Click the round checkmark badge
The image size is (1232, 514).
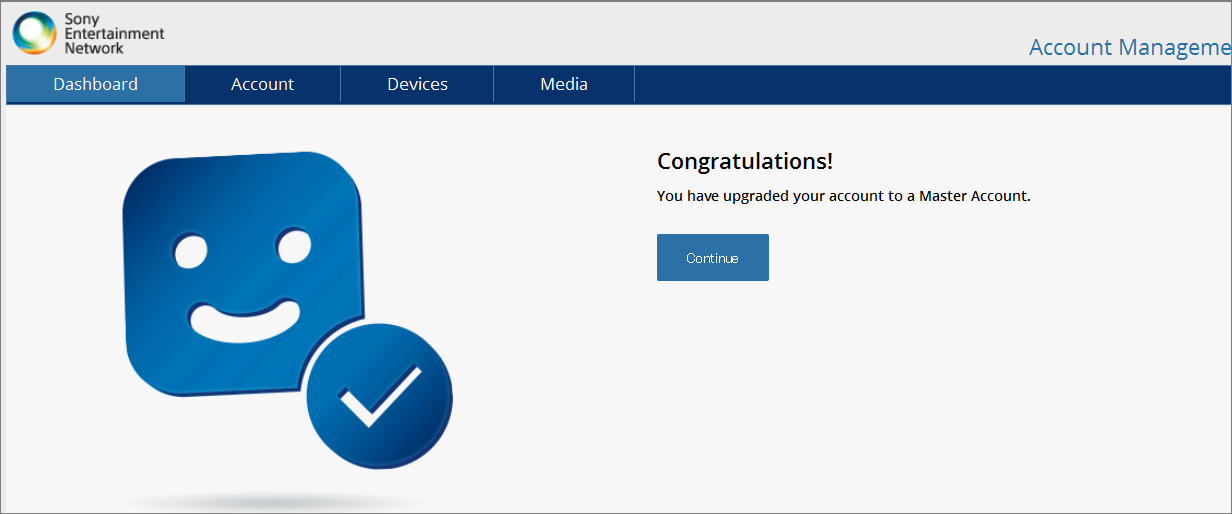click(379, 395)
